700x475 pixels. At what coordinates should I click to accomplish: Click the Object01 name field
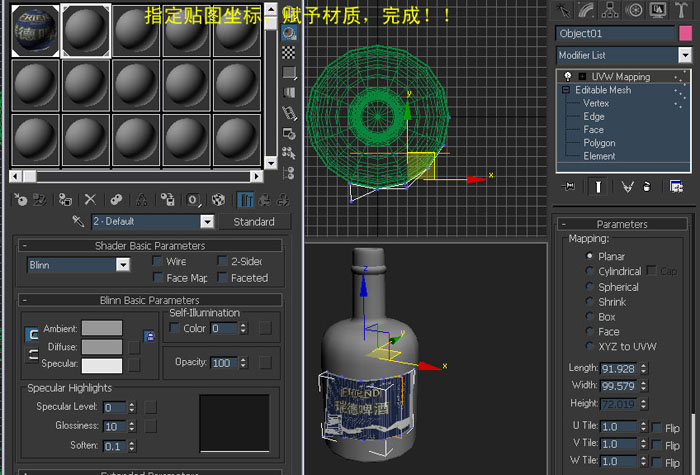pyautogui.click(x=615, y=33)
